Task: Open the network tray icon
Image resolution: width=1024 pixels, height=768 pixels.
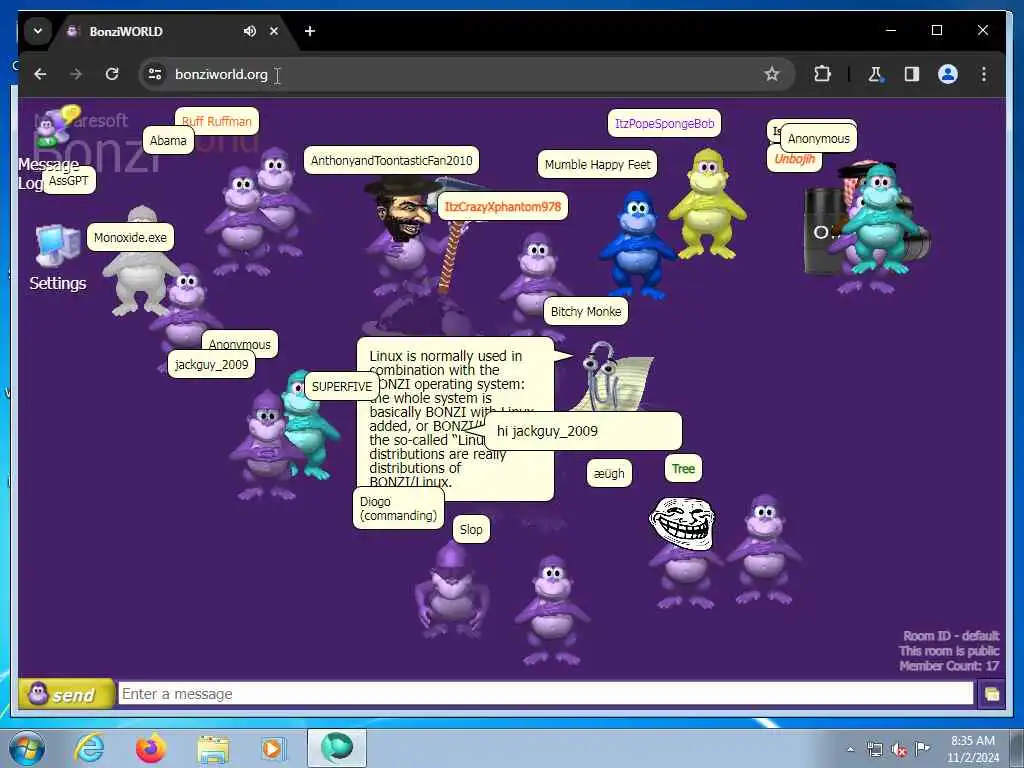Action: pyautogui.click(x=874, y=749)
